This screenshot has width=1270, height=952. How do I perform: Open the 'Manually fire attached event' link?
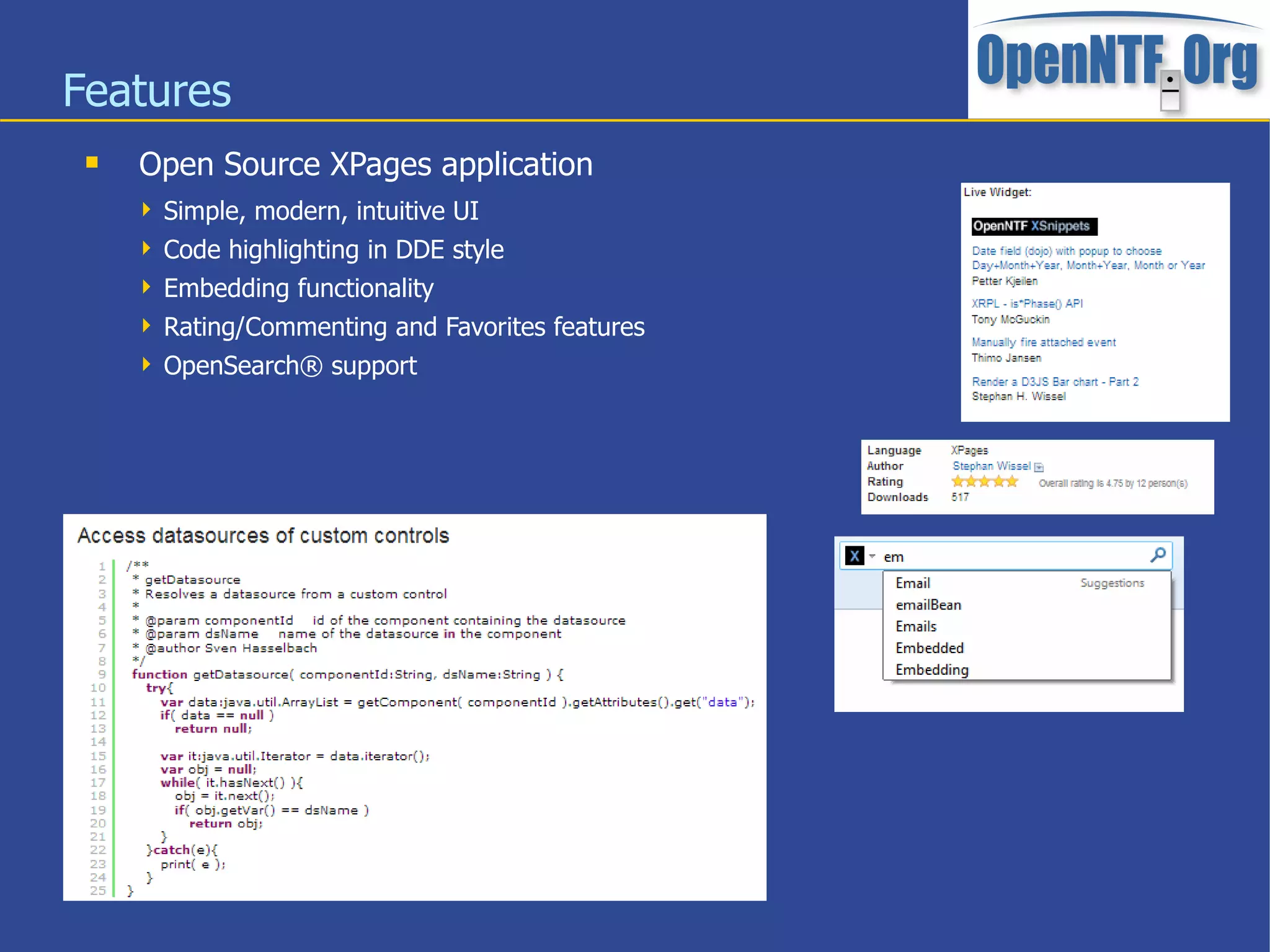point(1044,342)
